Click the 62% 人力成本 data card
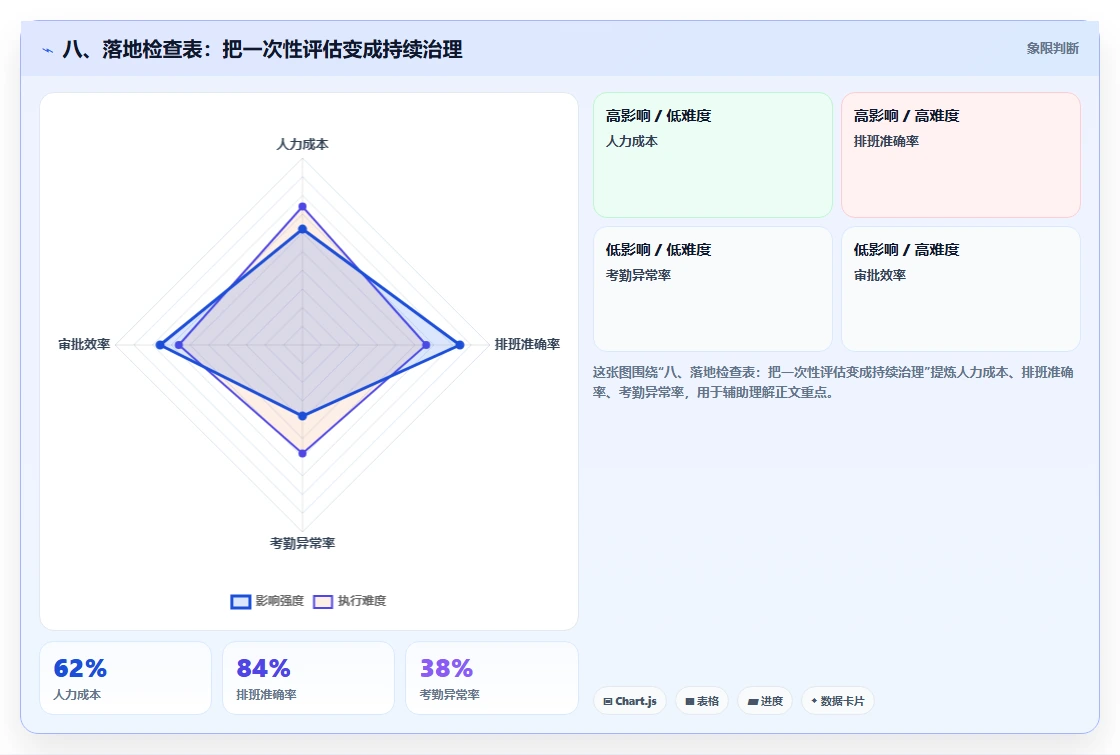 pos(126,678)
